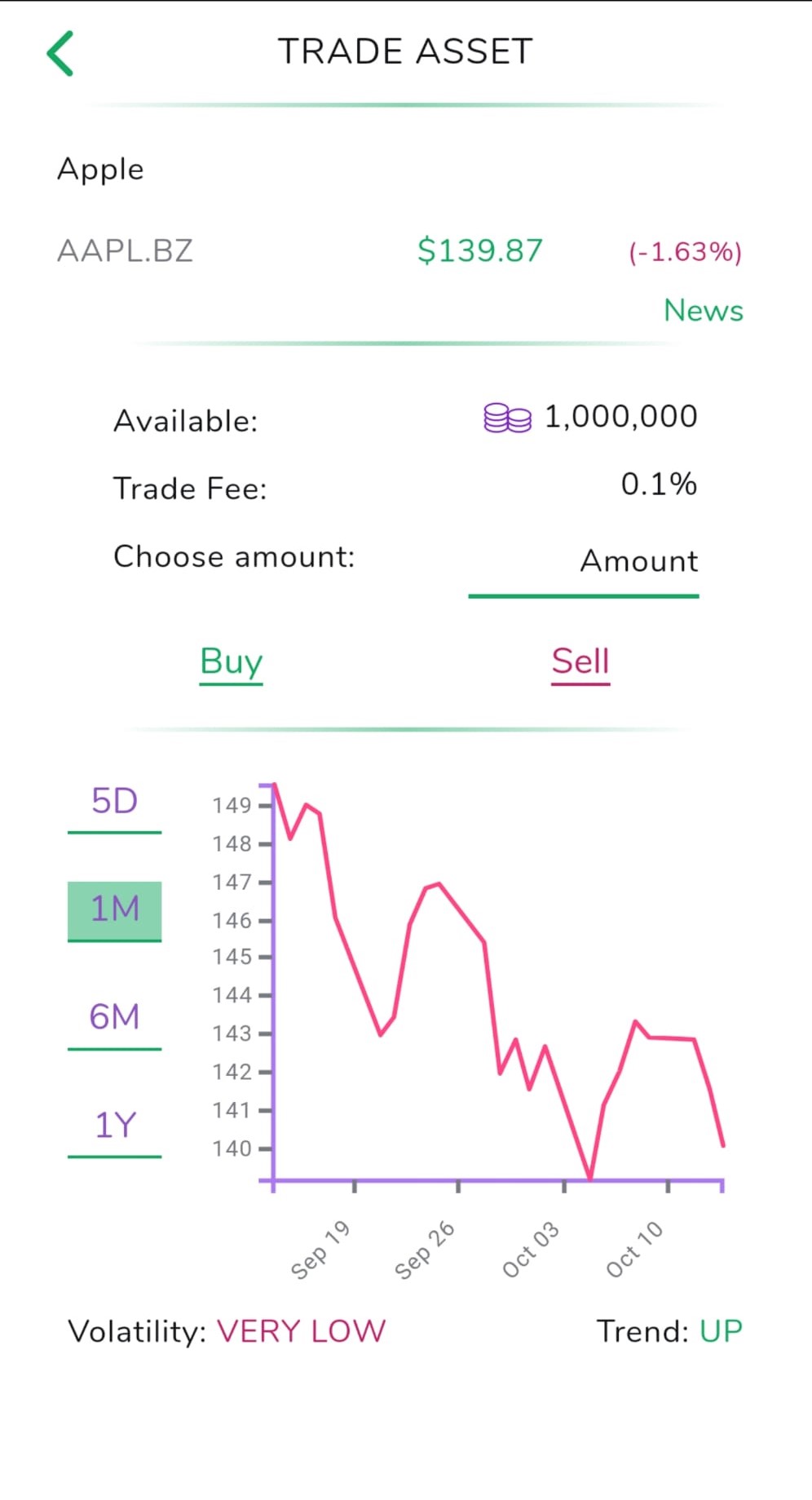The image size is (812, 1500).
Task: Tap the $139.87 price value
Action: pyautogui.click(x=479, y=250)
